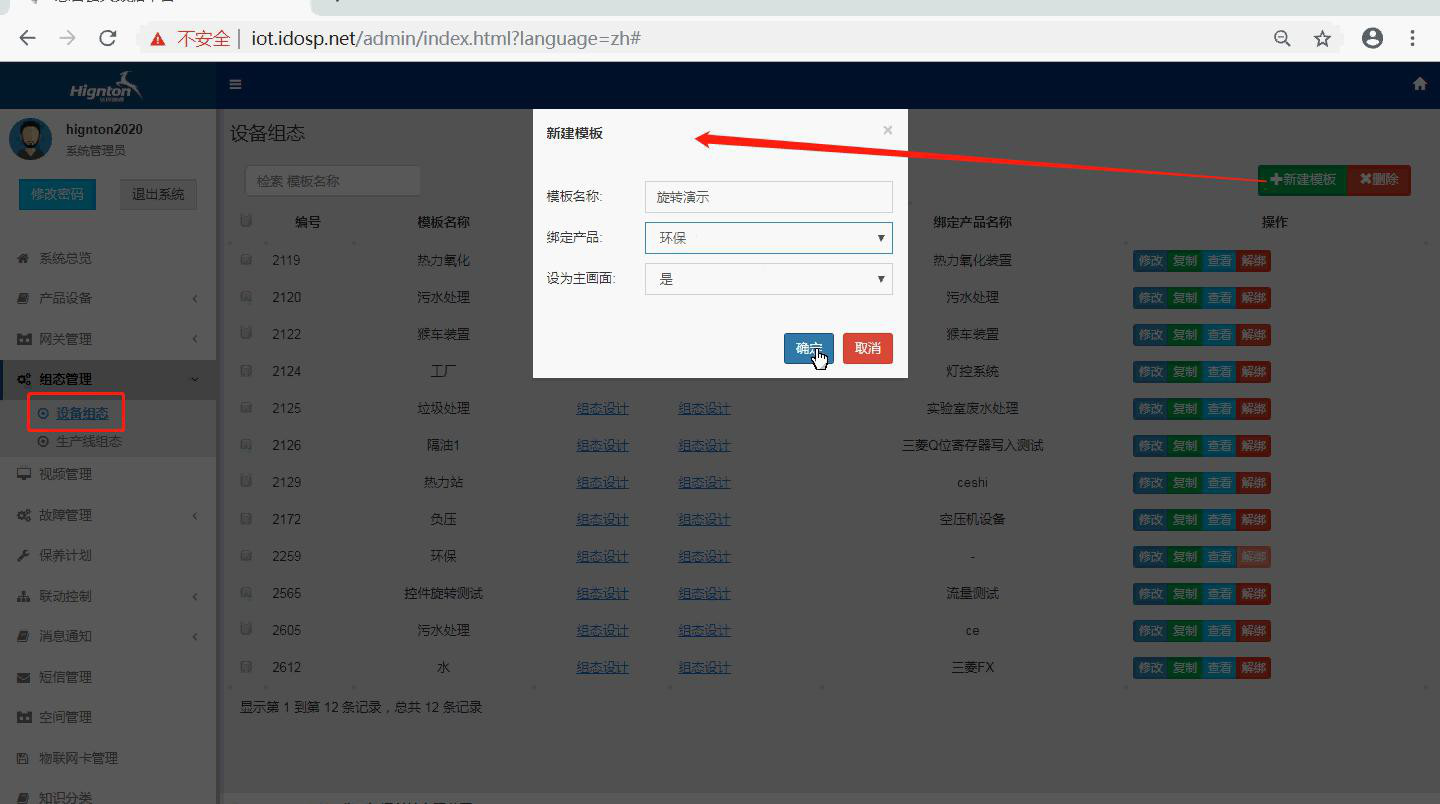Screen dimensions: 1440x804
Task: Check the row checkbox for template 2119
Action: pos(245,259)
